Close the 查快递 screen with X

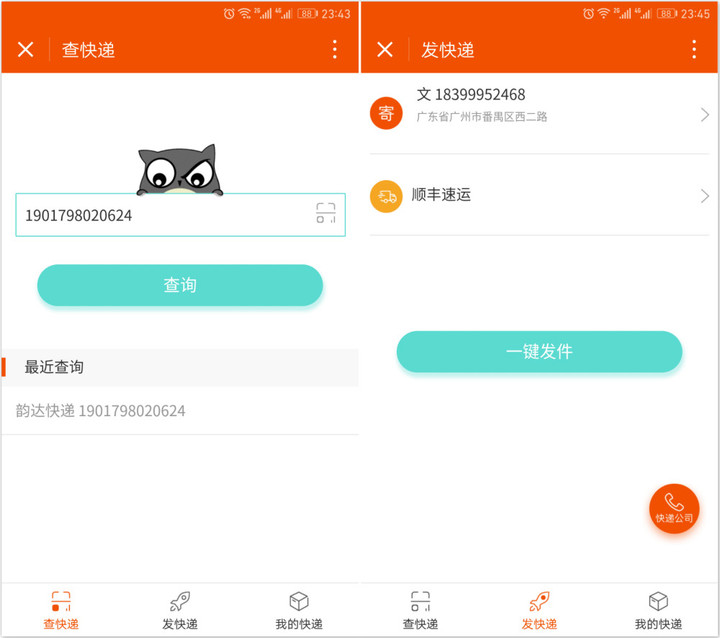[26, 49]
